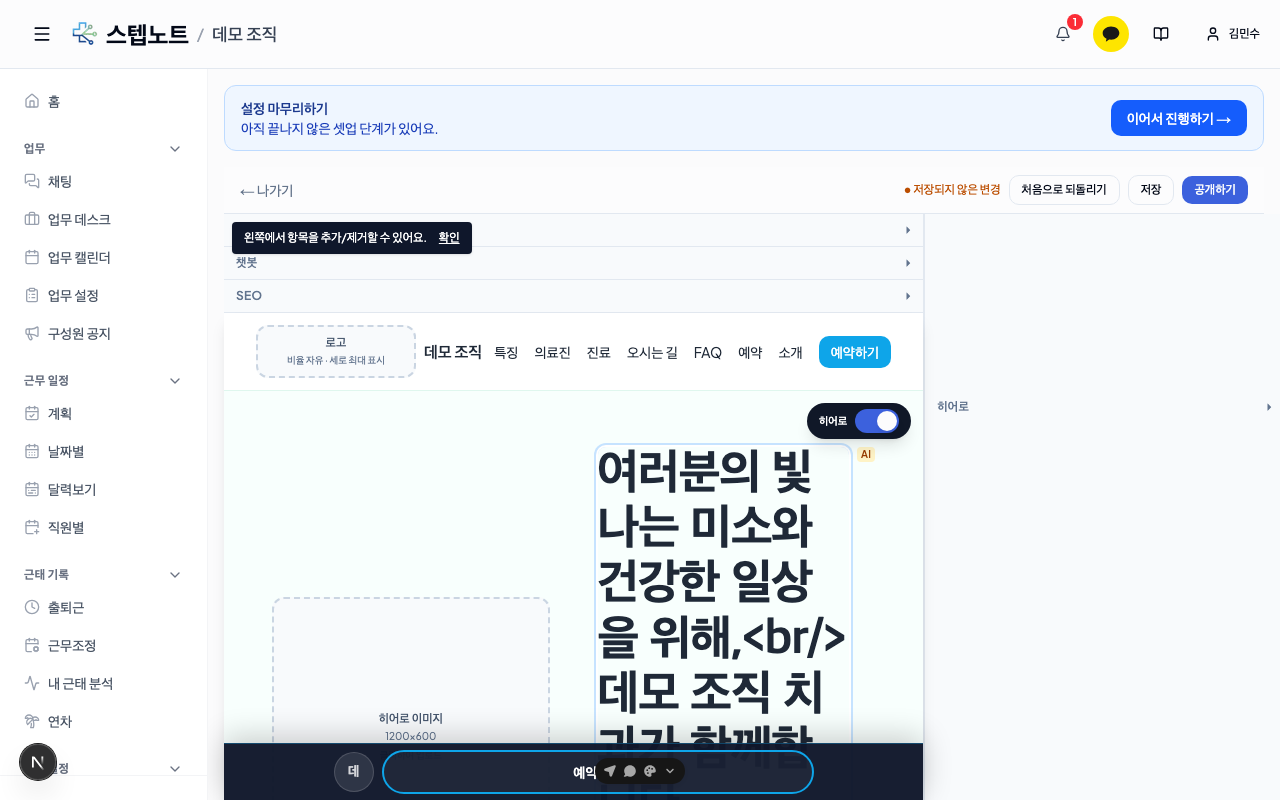The height and width of the screenshot is (800, 1280).
Task: Click the blue 예약하기 button
Action: pyautogui.click(x=855, y=352)
